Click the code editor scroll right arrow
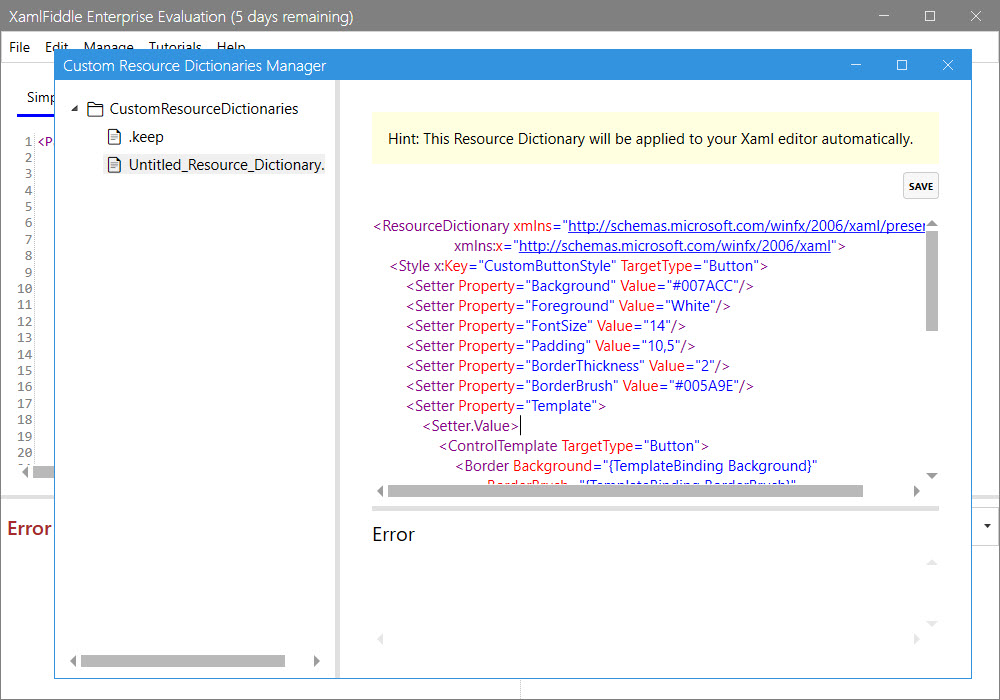The width and height of the screenshot is (1000, 700). click(x=916, y=491)
